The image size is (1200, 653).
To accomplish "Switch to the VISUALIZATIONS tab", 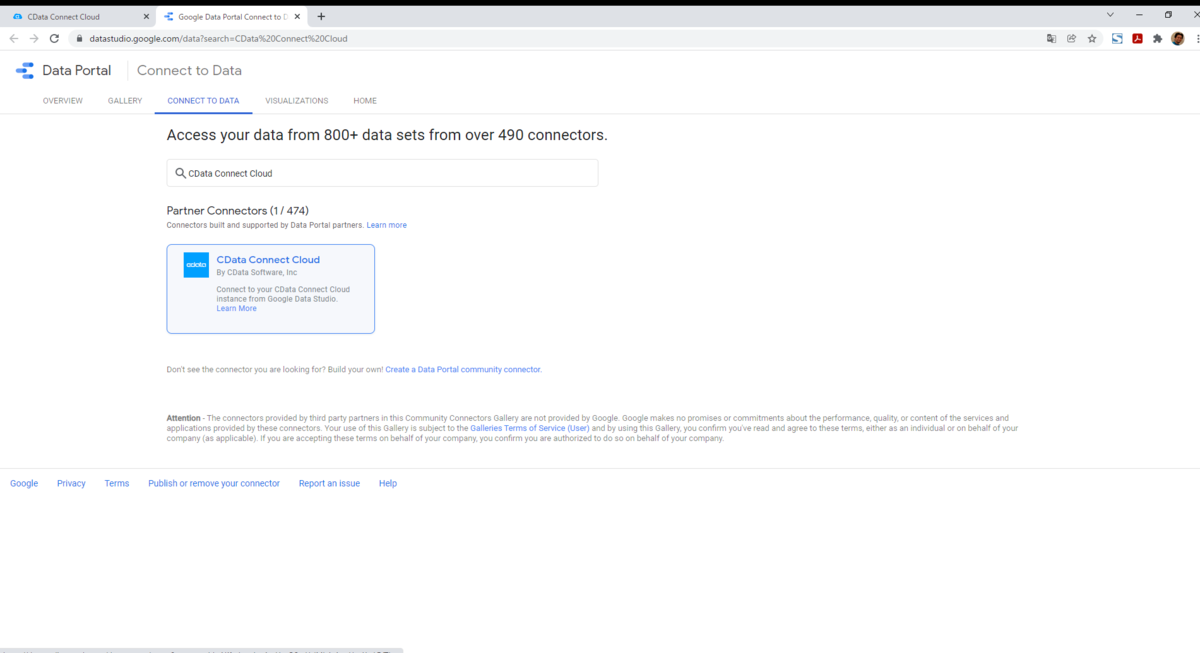I will [x=297, y=101].
